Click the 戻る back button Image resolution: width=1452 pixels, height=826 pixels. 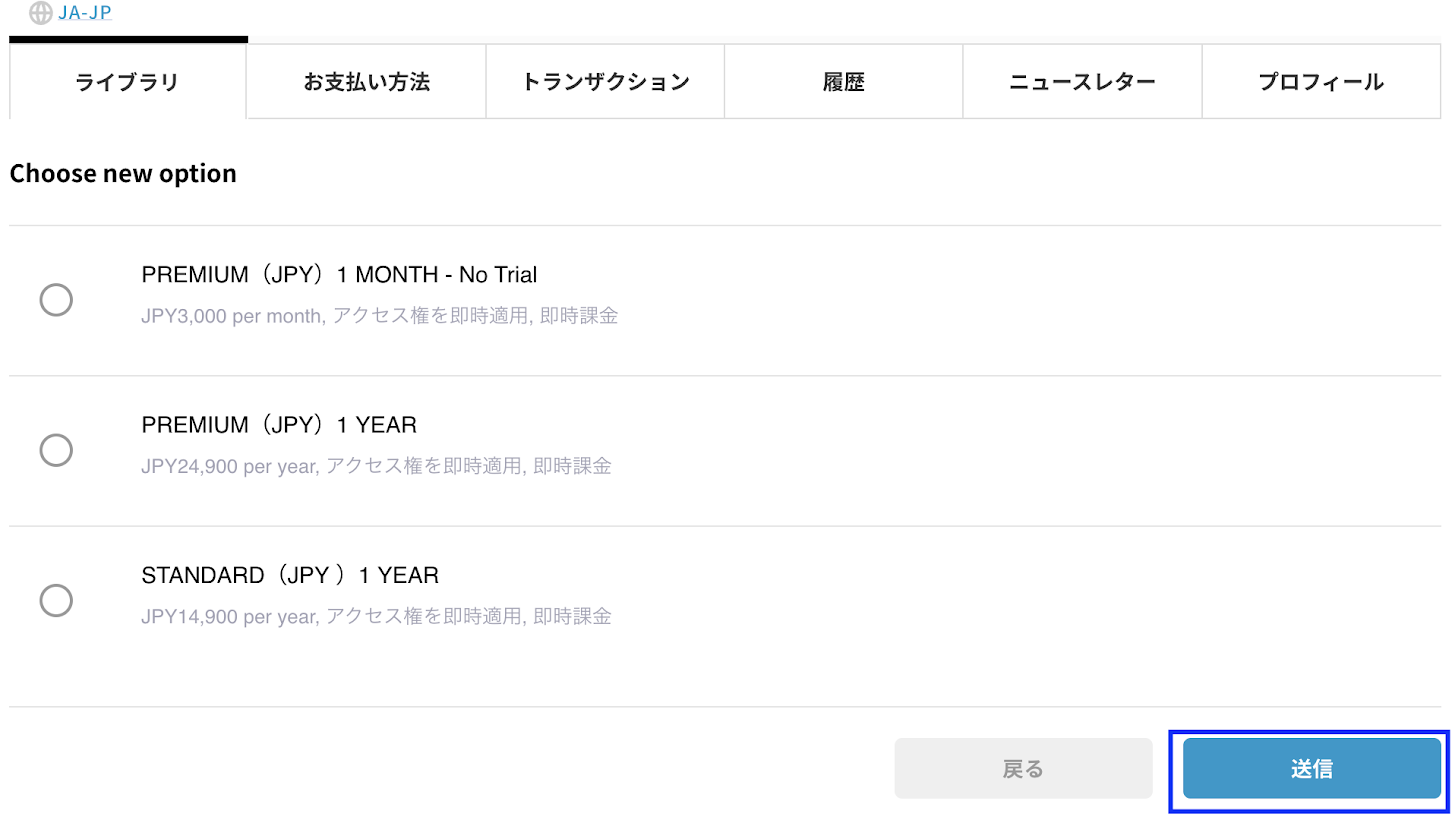coord(1023,768)
